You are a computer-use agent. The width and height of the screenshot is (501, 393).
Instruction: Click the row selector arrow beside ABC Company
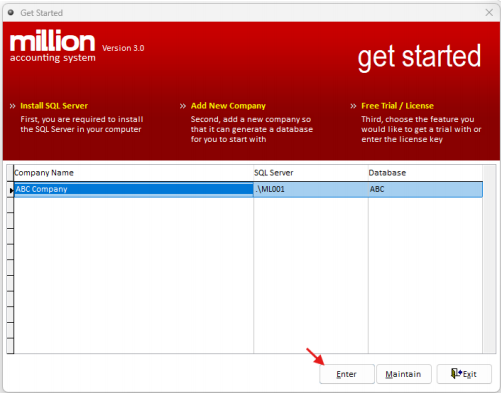pyautogui.click(x=10, y=190)
